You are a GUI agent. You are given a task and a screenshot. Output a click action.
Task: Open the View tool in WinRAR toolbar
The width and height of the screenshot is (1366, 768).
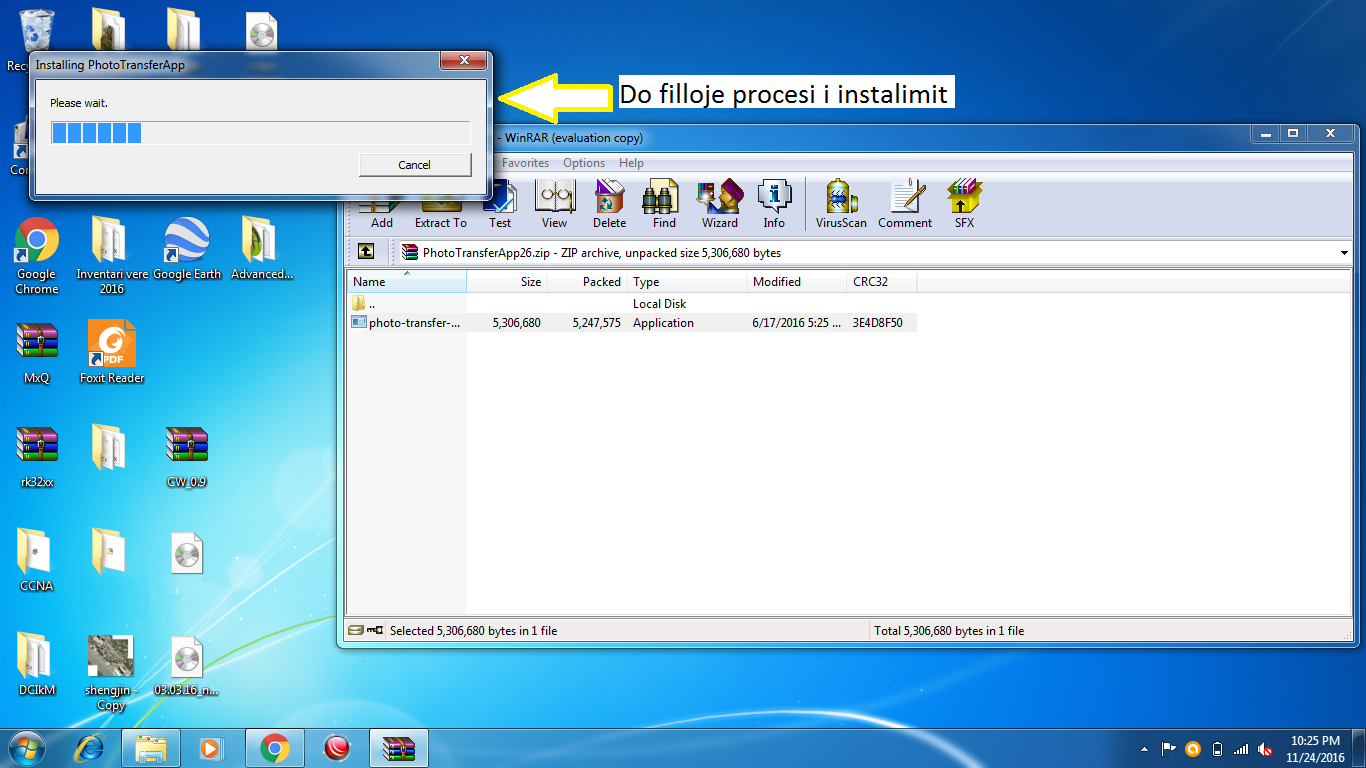554,204
